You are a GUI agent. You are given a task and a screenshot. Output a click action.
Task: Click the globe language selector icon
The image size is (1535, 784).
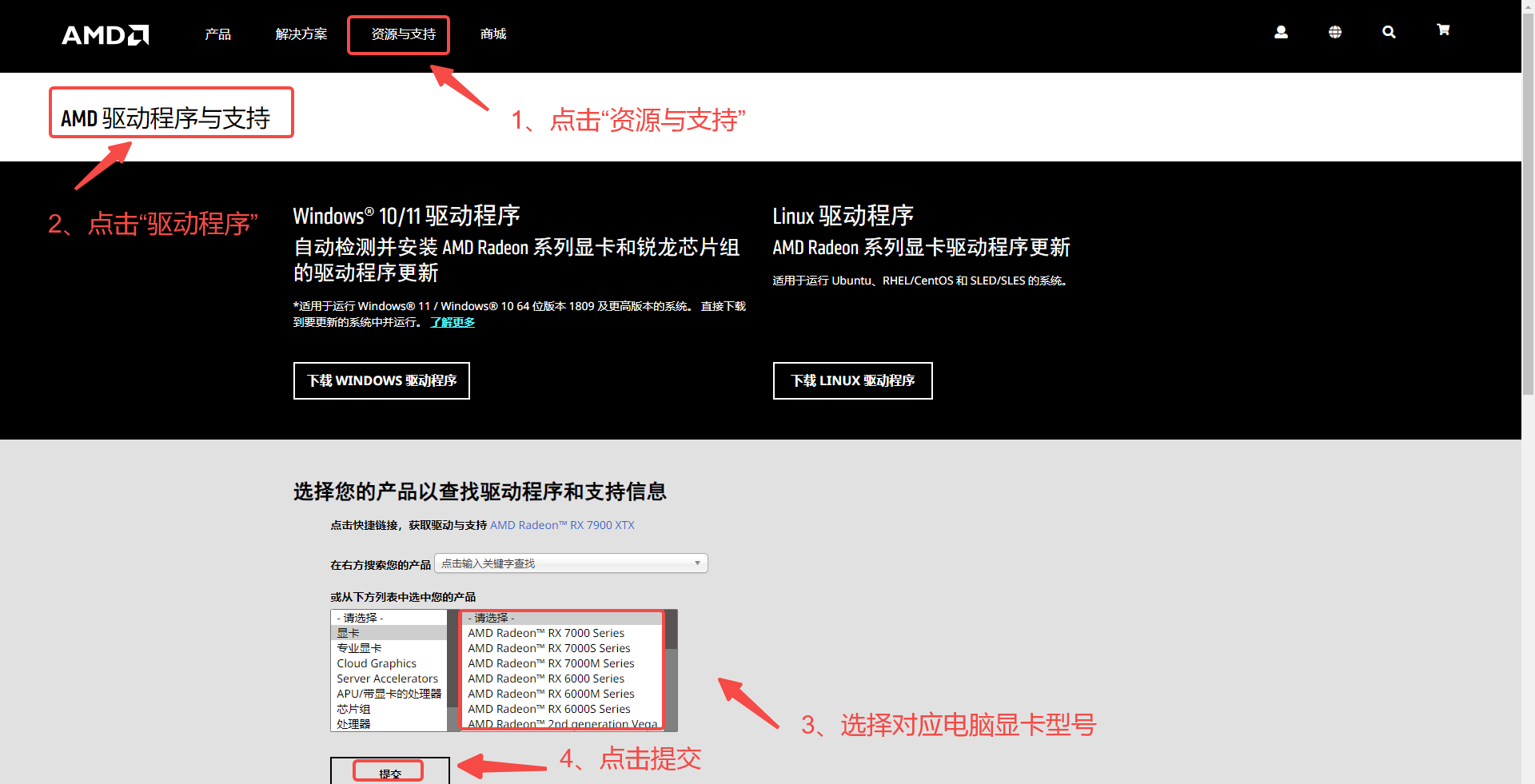tap(1335, 32)
